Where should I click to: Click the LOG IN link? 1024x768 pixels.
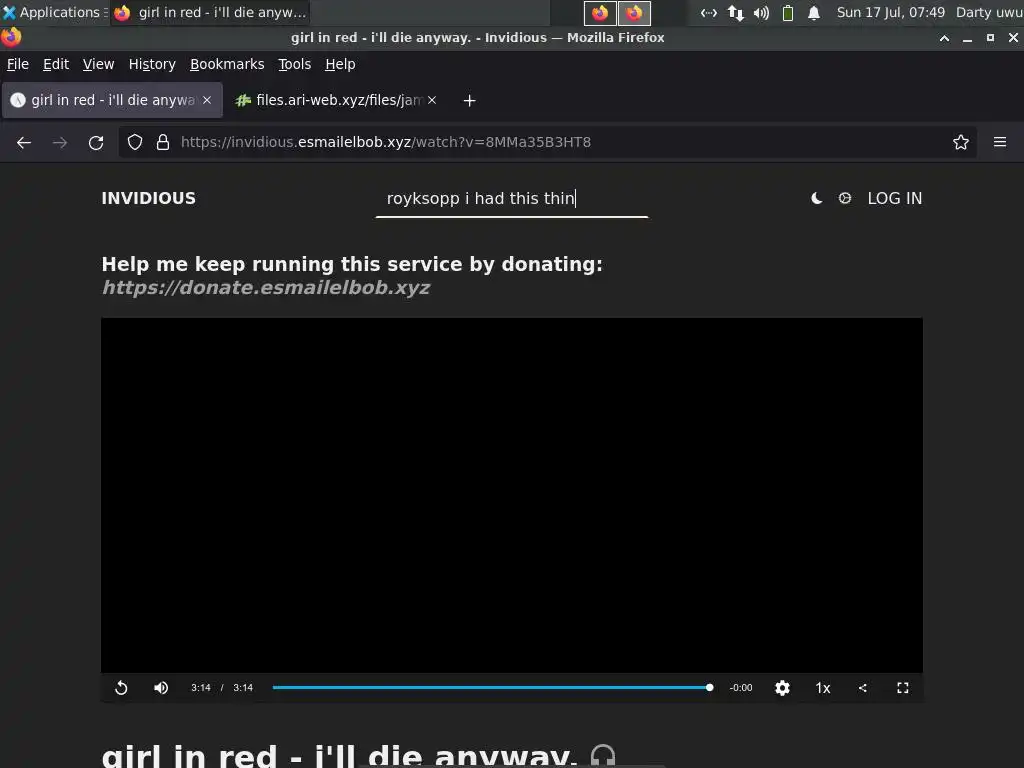coord(895,199)
